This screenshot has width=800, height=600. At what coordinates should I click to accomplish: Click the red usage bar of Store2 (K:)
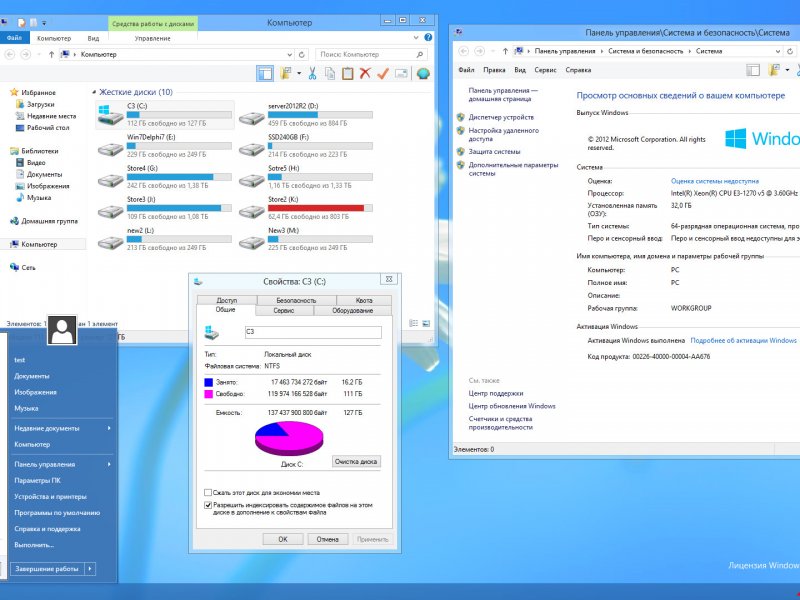pos(320,208)
